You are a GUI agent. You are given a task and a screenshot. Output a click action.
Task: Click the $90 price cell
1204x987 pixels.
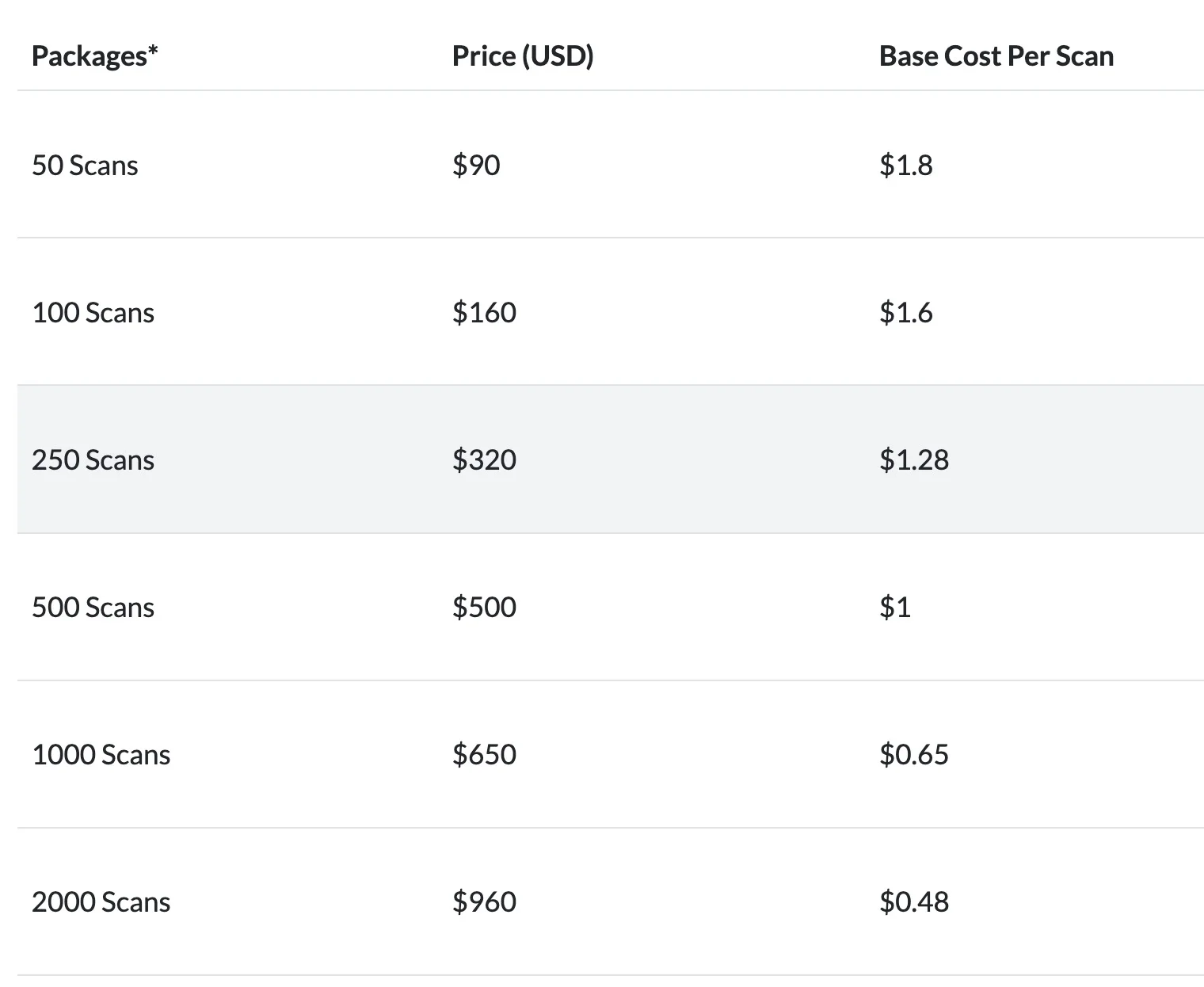click(x=476, y=165)
